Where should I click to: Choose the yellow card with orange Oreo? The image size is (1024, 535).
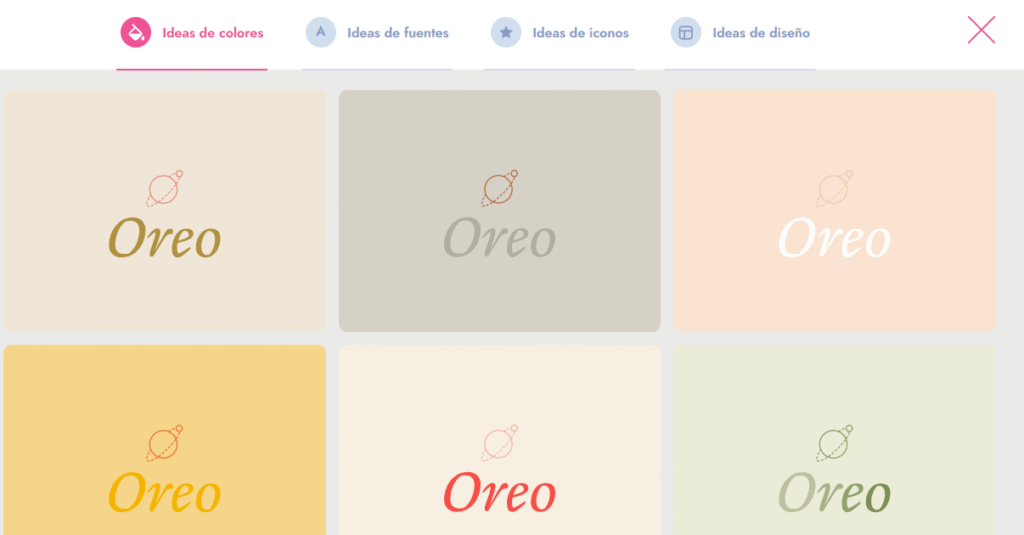click(165, 440)
